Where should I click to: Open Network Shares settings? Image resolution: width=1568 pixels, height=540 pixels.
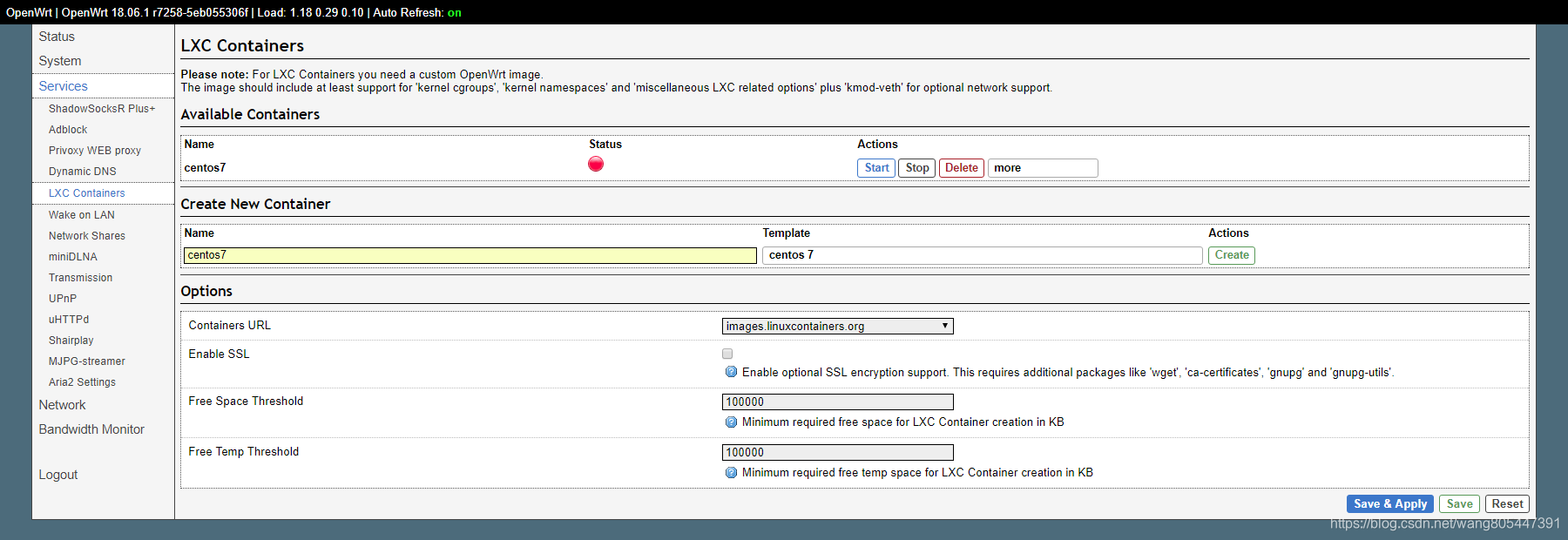click(87, 236)
